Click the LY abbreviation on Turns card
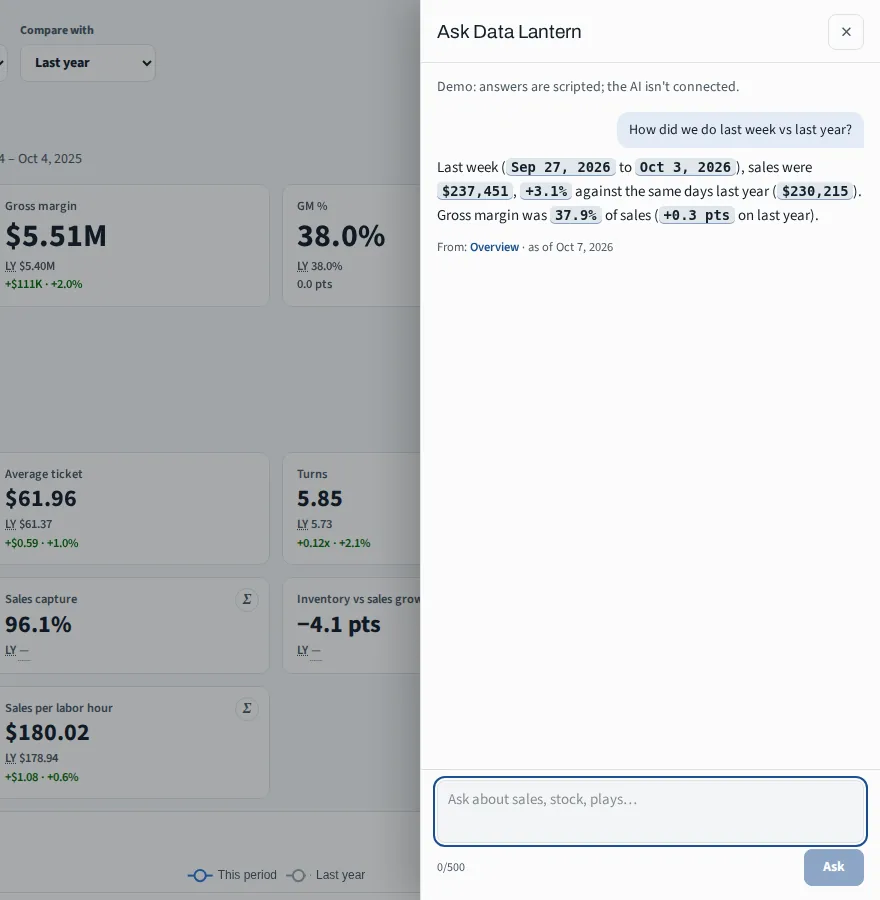This screenshot has width=880, height=900. (303, 524)
